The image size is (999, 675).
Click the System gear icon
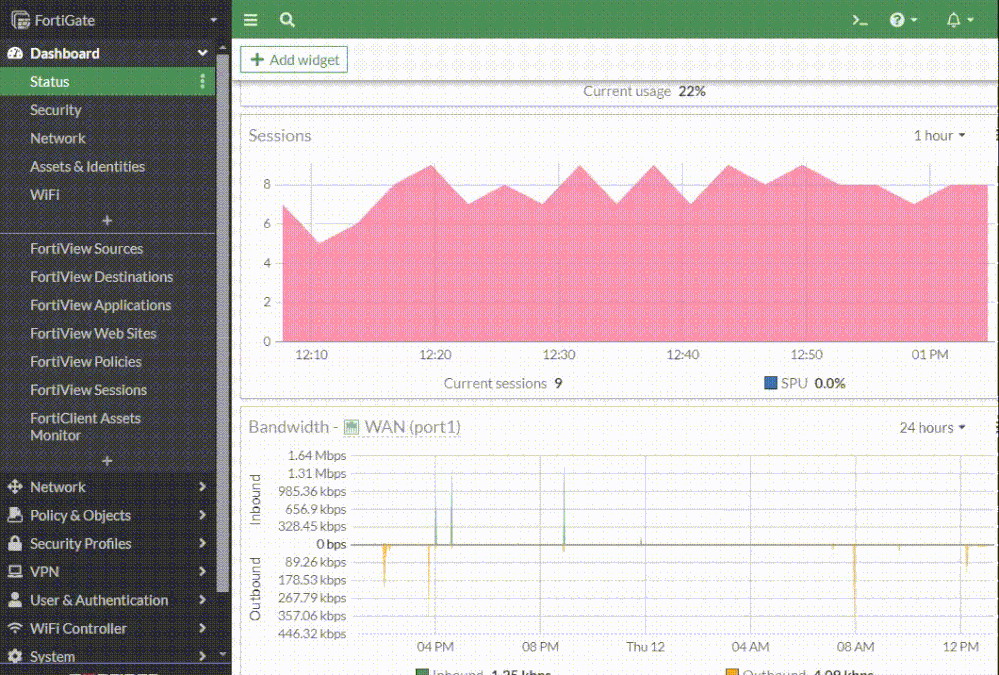(x=15, y=656)
